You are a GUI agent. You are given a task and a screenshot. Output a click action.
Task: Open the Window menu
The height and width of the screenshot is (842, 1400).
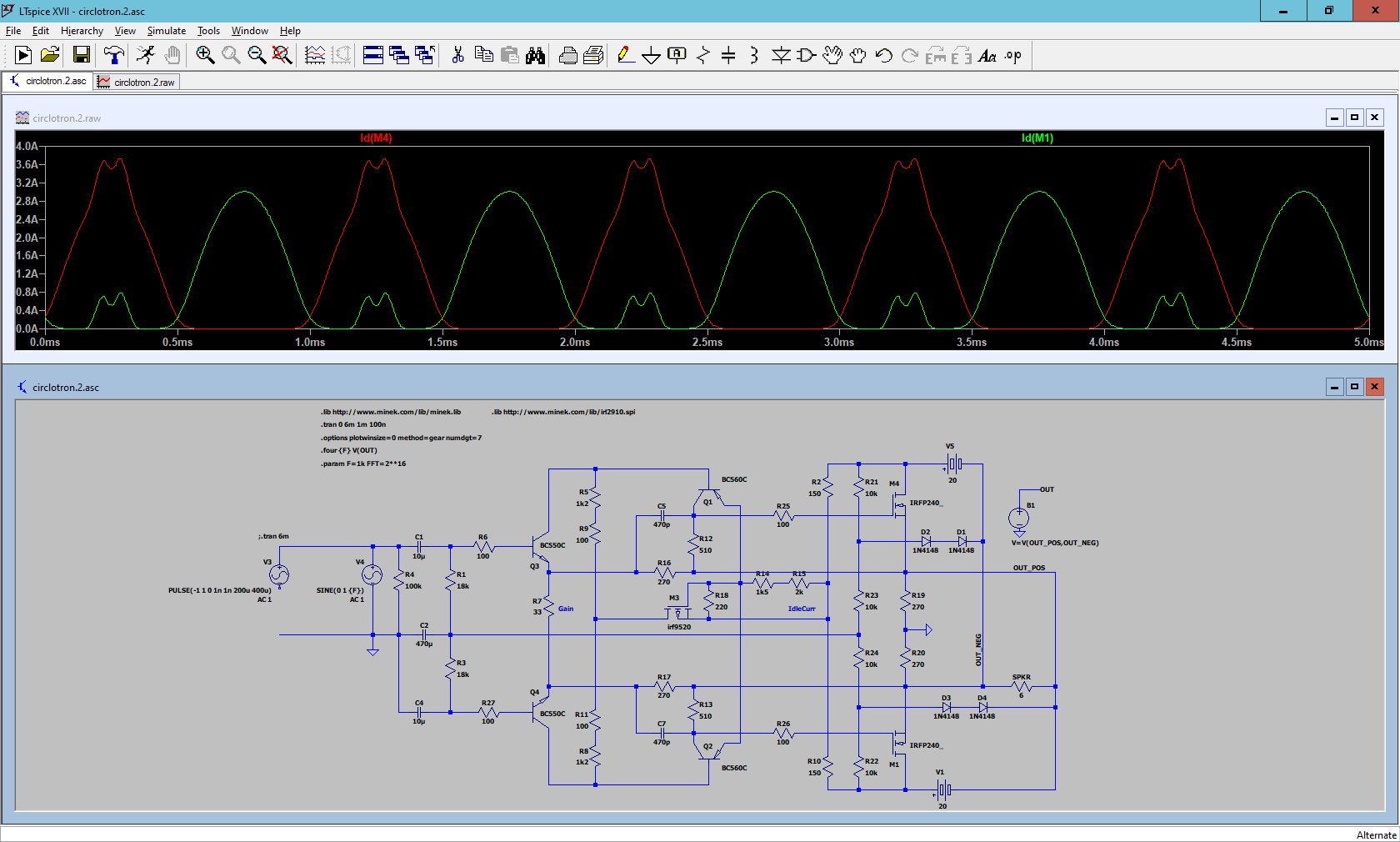point(250,31)
